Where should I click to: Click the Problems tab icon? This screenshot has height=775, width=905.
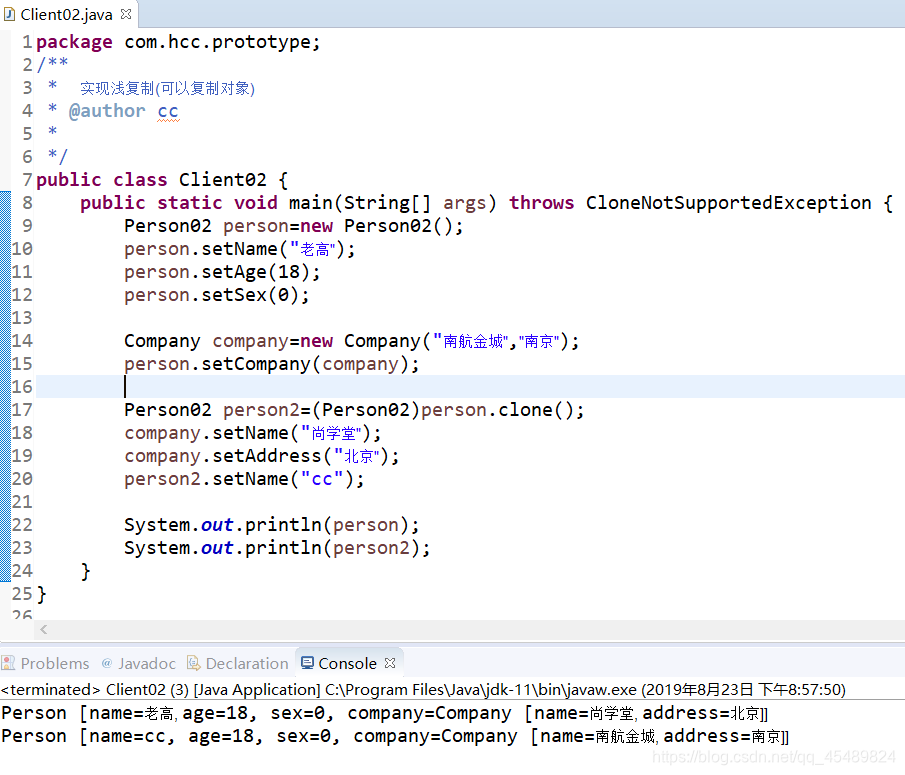[x=8, y=663]
